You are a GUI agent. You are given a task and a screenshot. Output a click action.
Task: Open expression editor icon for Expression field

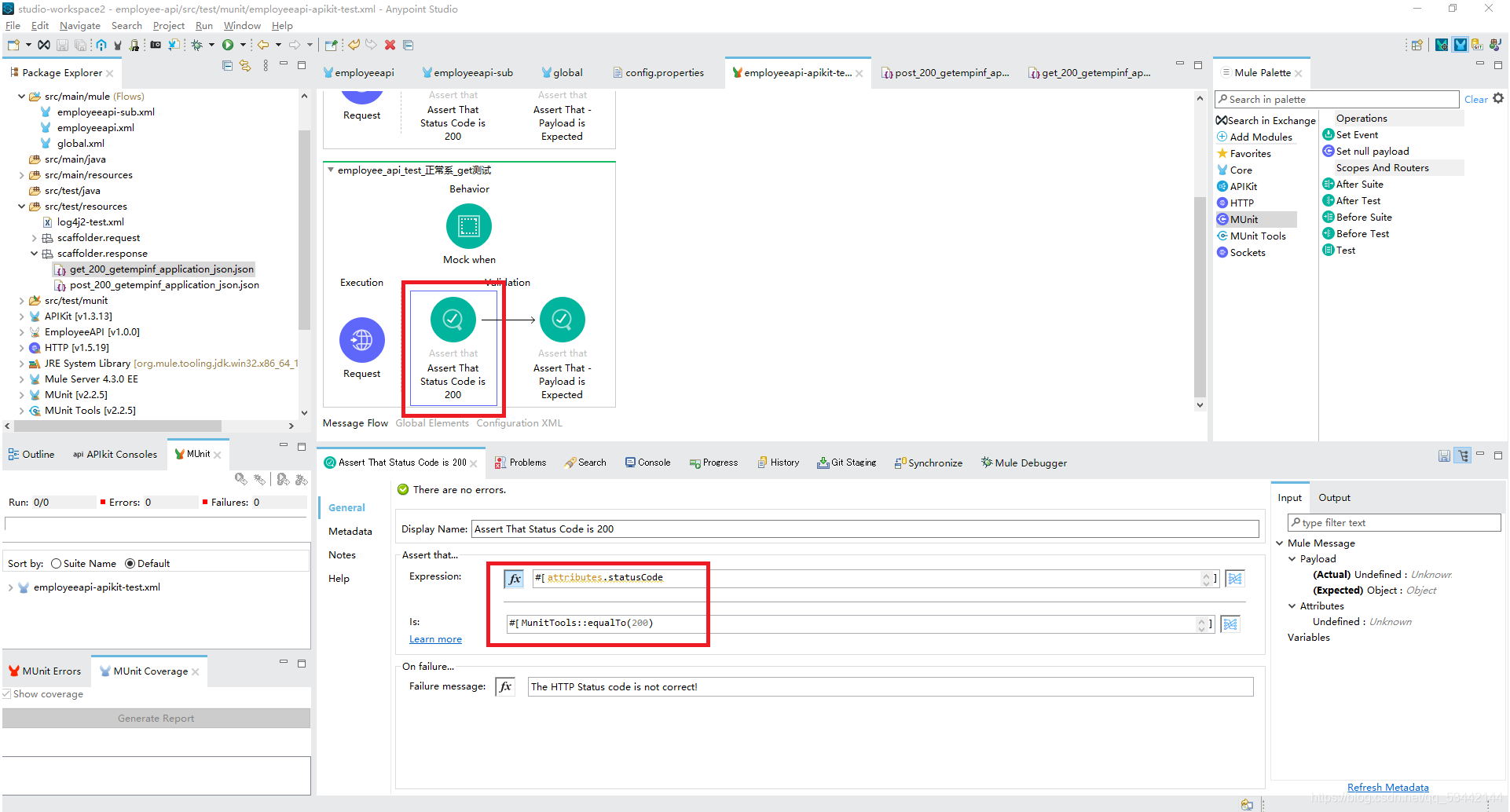pyautogui.click(x=1235, y=579)
